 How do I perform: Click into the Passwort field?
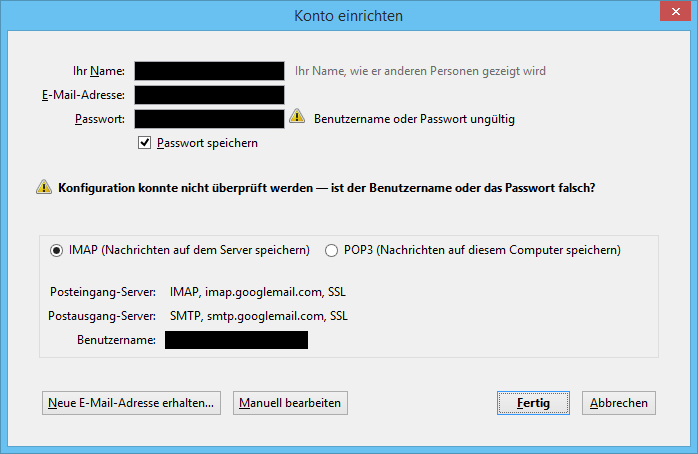coord(209,119)
